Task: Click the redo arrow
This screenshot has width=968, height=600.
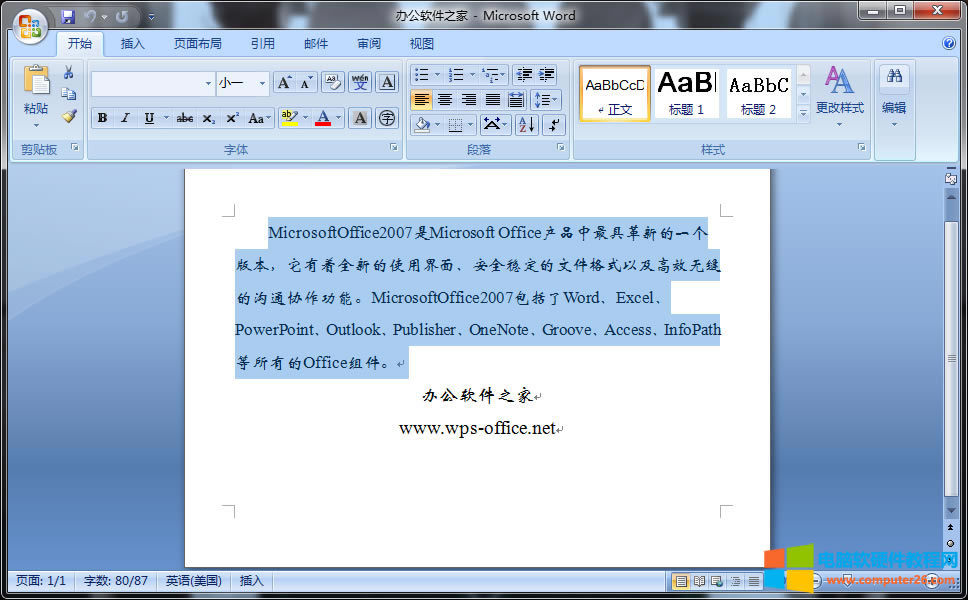Action: (122, 16)
